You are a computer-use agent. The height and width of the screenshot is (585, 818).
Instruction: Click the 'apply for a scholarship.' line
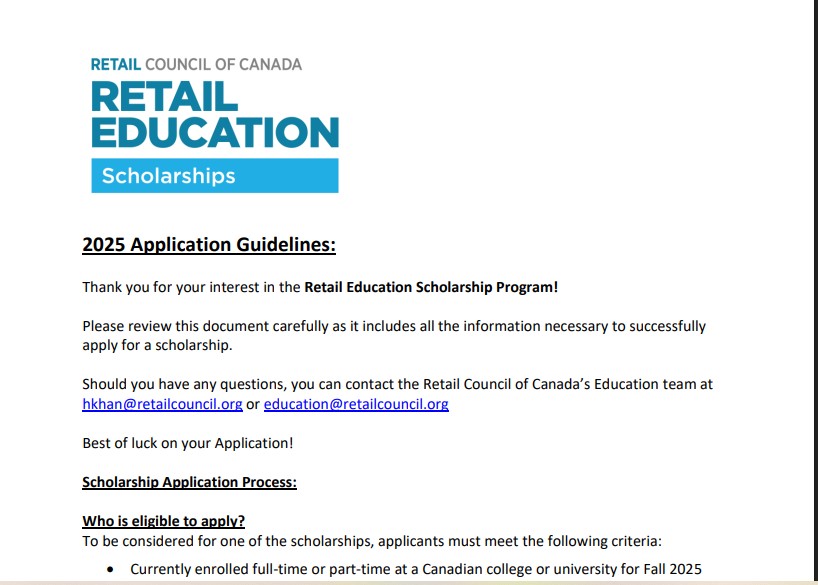[x=156, y=346]
